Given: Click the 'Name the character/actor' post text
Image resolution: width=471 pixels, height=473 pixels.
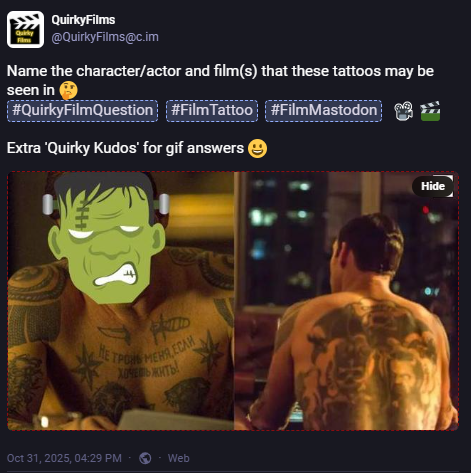Looking at the screenshot, I should (220, 80).
